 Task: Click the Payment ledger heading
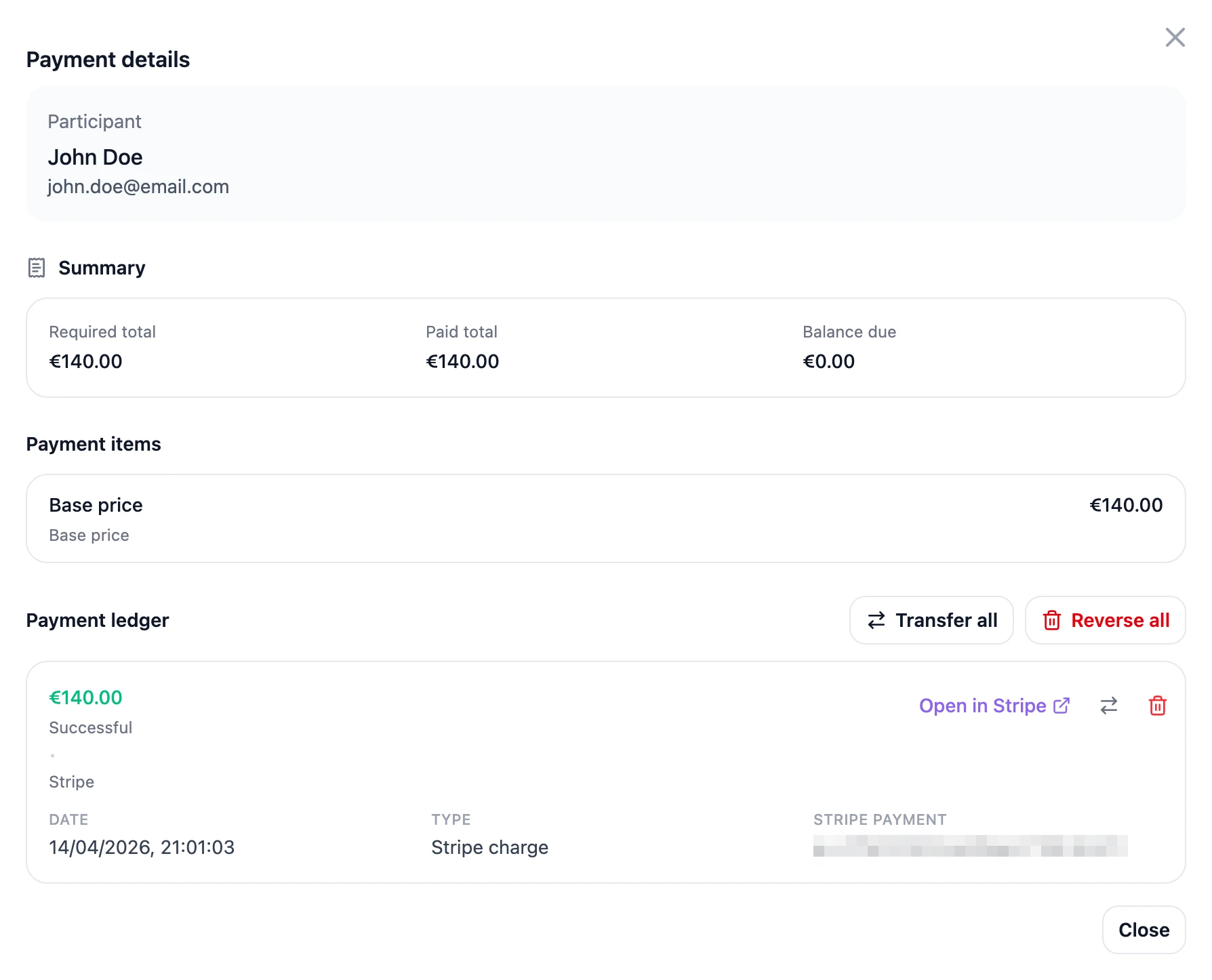[98, 620]
